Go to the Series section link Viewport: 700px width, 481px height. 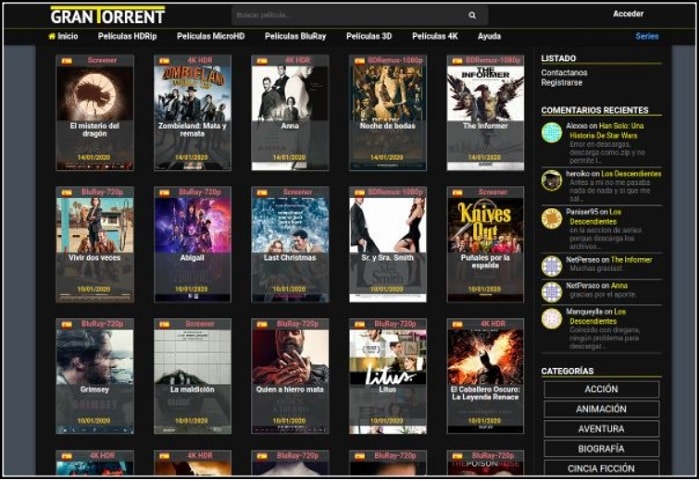647,36
